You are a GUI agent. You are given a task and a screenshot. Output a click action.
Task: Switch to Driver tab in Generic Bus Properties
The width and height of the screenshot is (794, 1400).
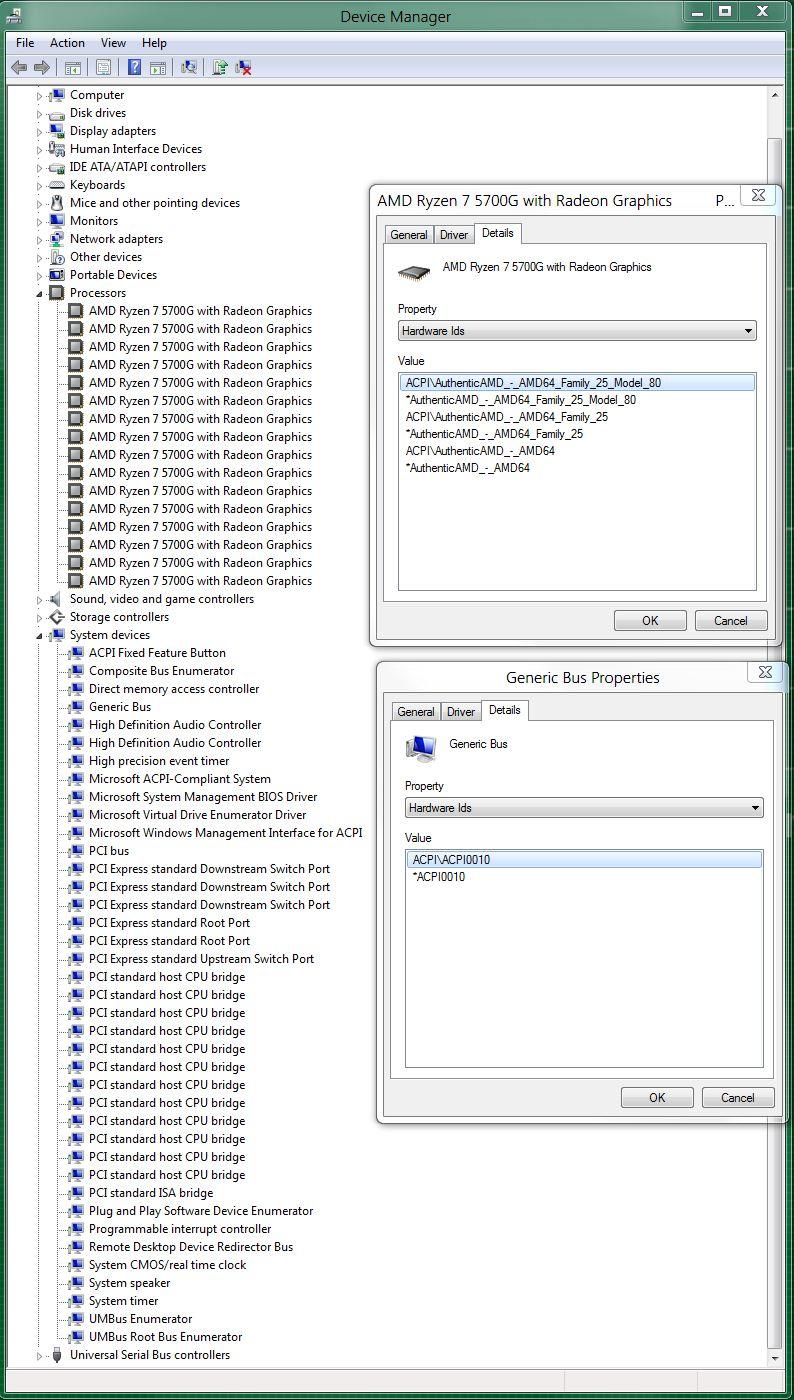click(461, 712)
